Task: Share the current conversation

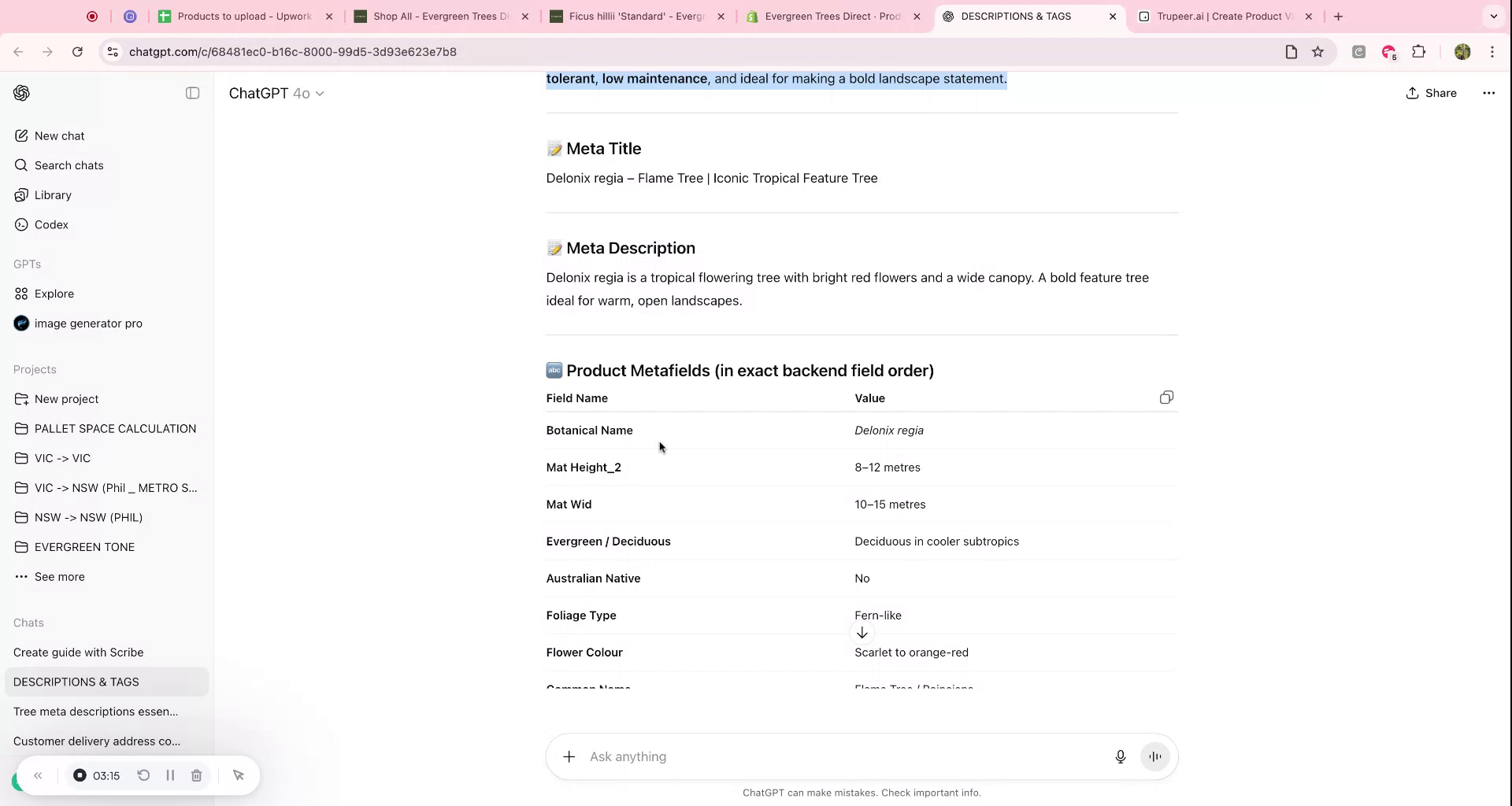Action: tap(1431, 93)
